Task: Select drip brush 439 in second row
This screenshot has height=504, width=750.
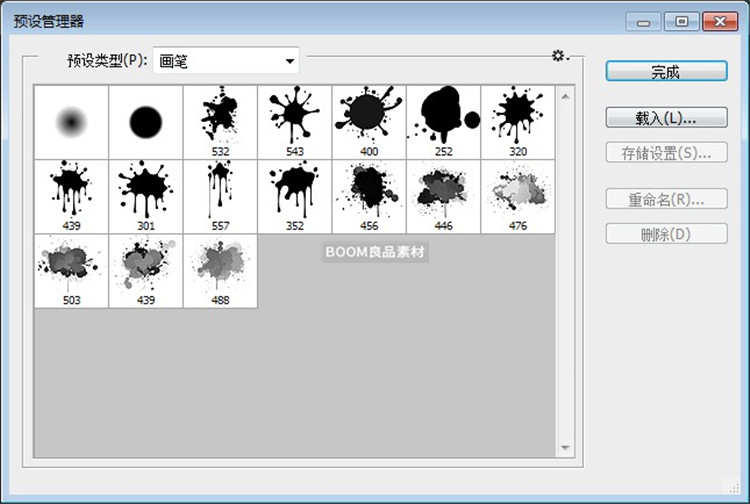Action: tap(71, 197)
